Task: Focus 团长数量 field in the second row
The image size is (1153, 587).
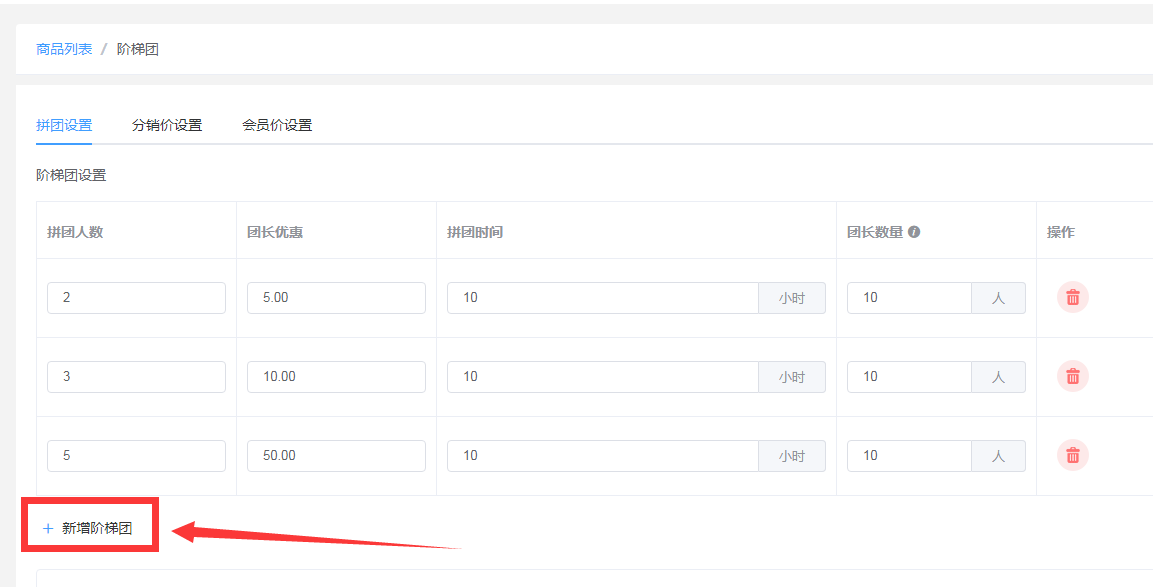Action: (910, 377)
